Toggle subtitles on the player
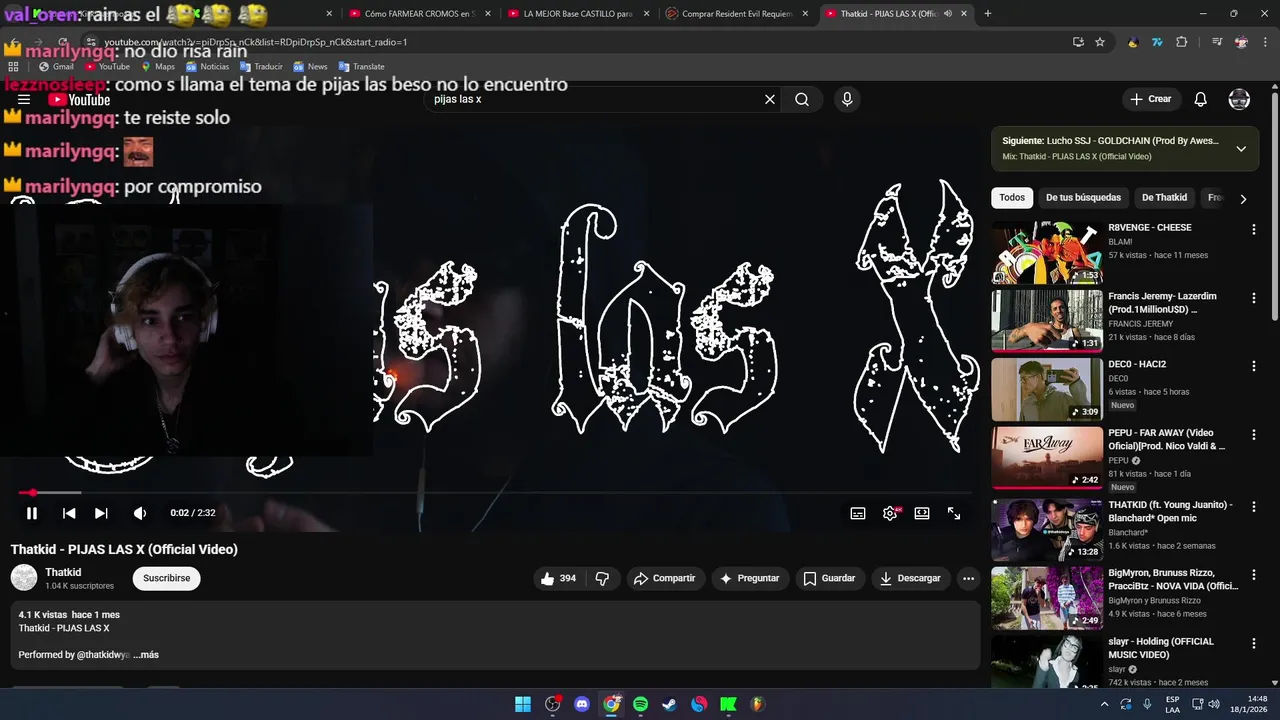 tap(858, 513)
